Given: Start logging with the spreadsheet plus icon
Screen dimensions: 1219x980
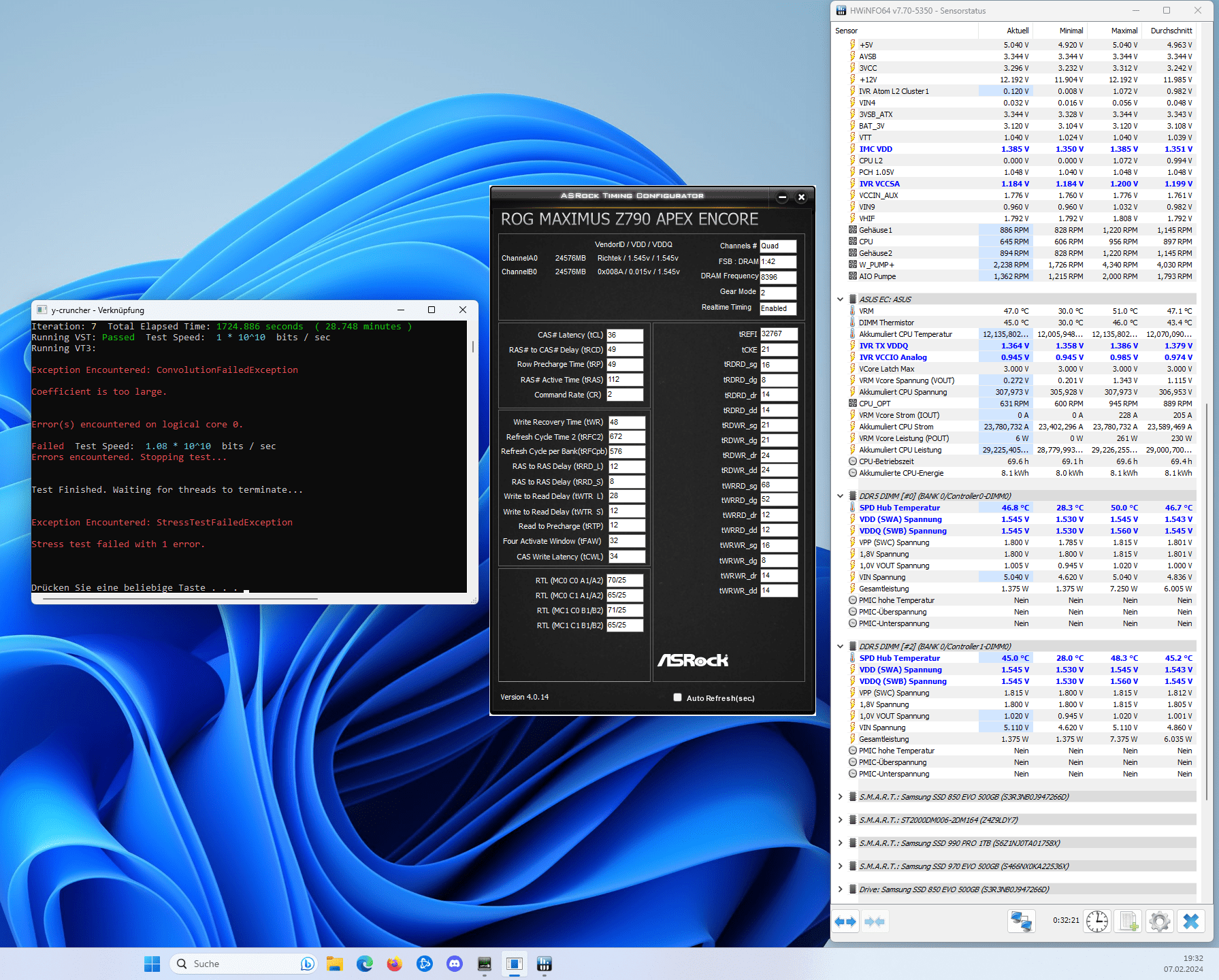Looking at the screenshot, I should (1128, 921).
